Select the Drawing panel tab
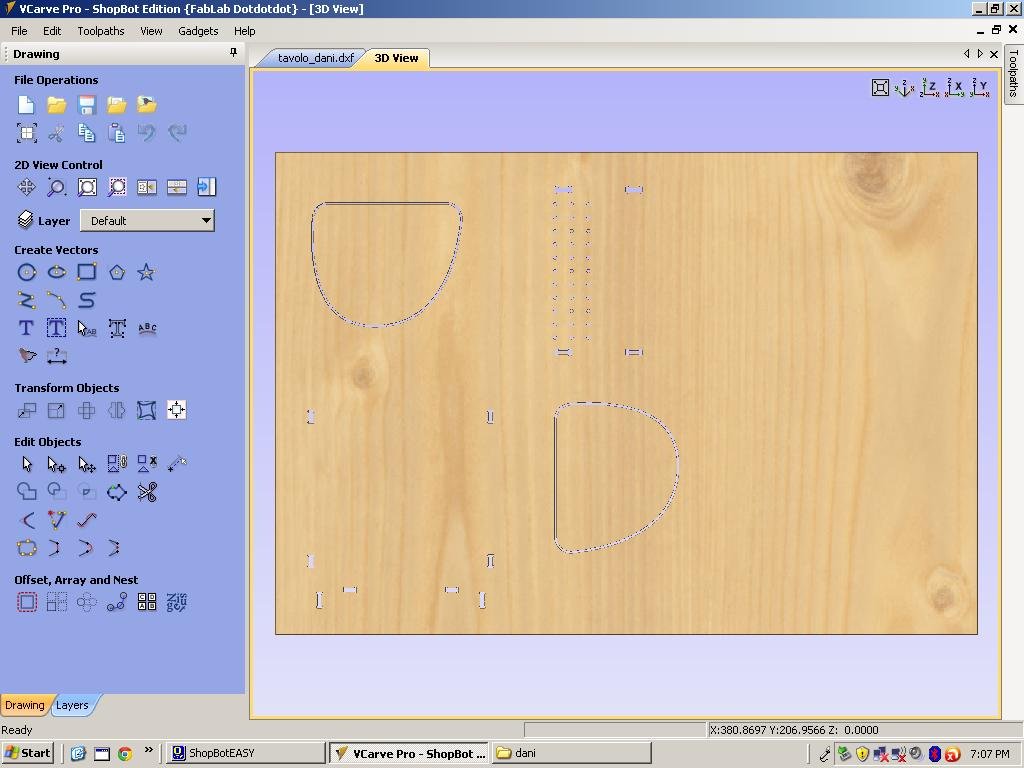This screenshot has height=768, width=1024. (x=24, y=705)
